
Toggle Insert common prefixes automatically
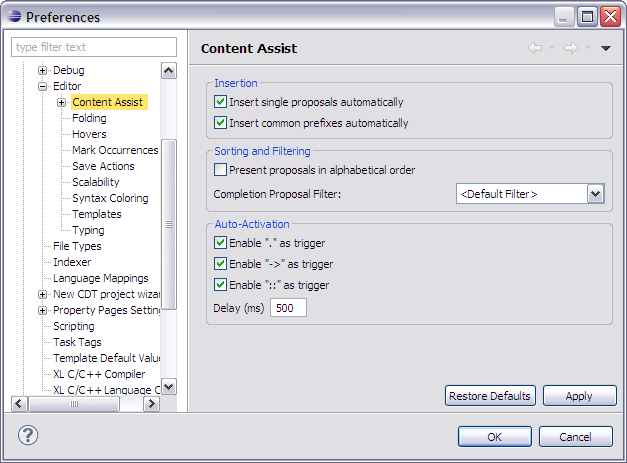(220, 122)
